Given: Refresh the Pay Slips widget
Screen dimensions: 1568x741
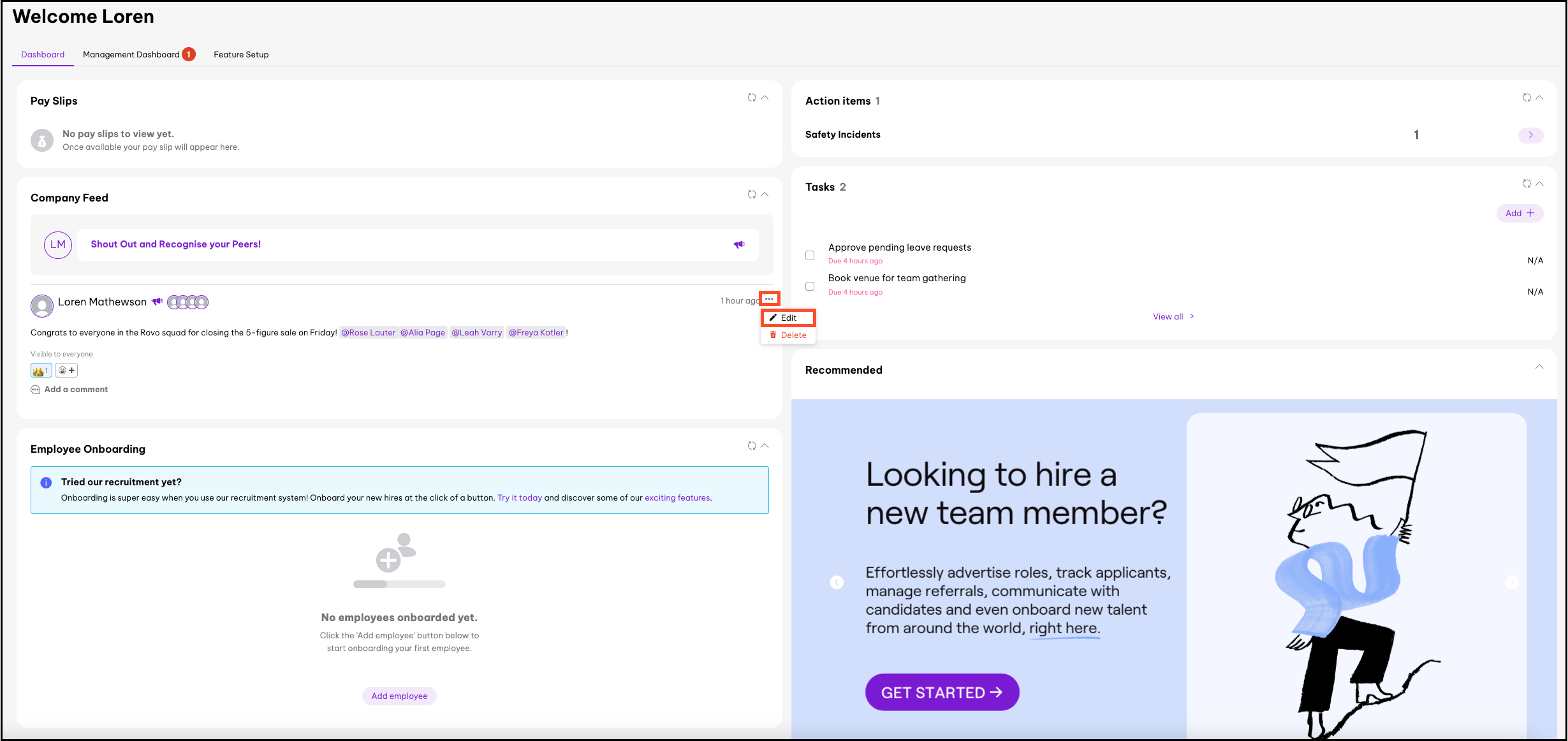Looking at the screenshot, I should [x=752, y=98].
